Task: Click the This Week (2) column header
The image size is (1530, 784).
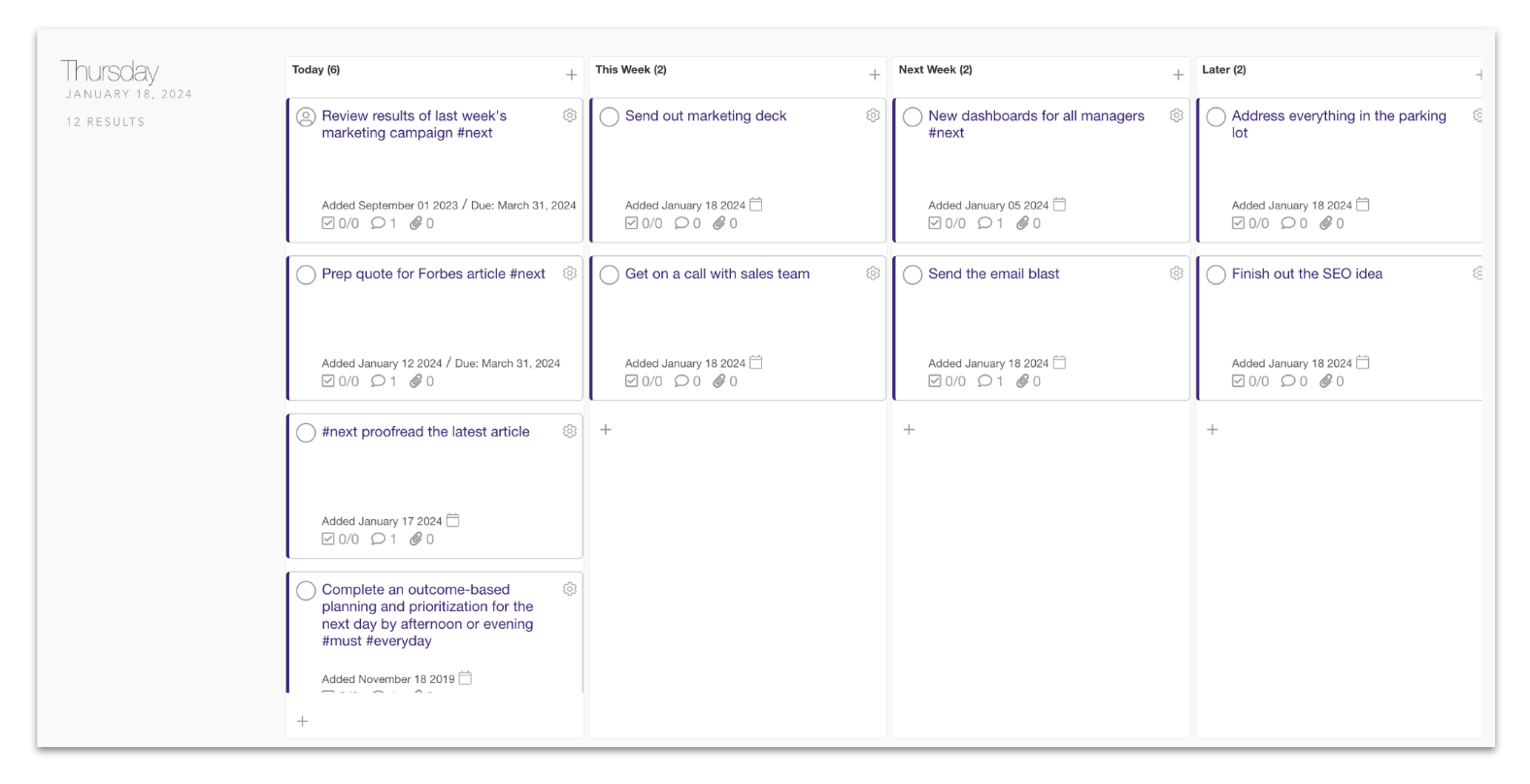Action: pyautogui.click(x=631, y=70)
